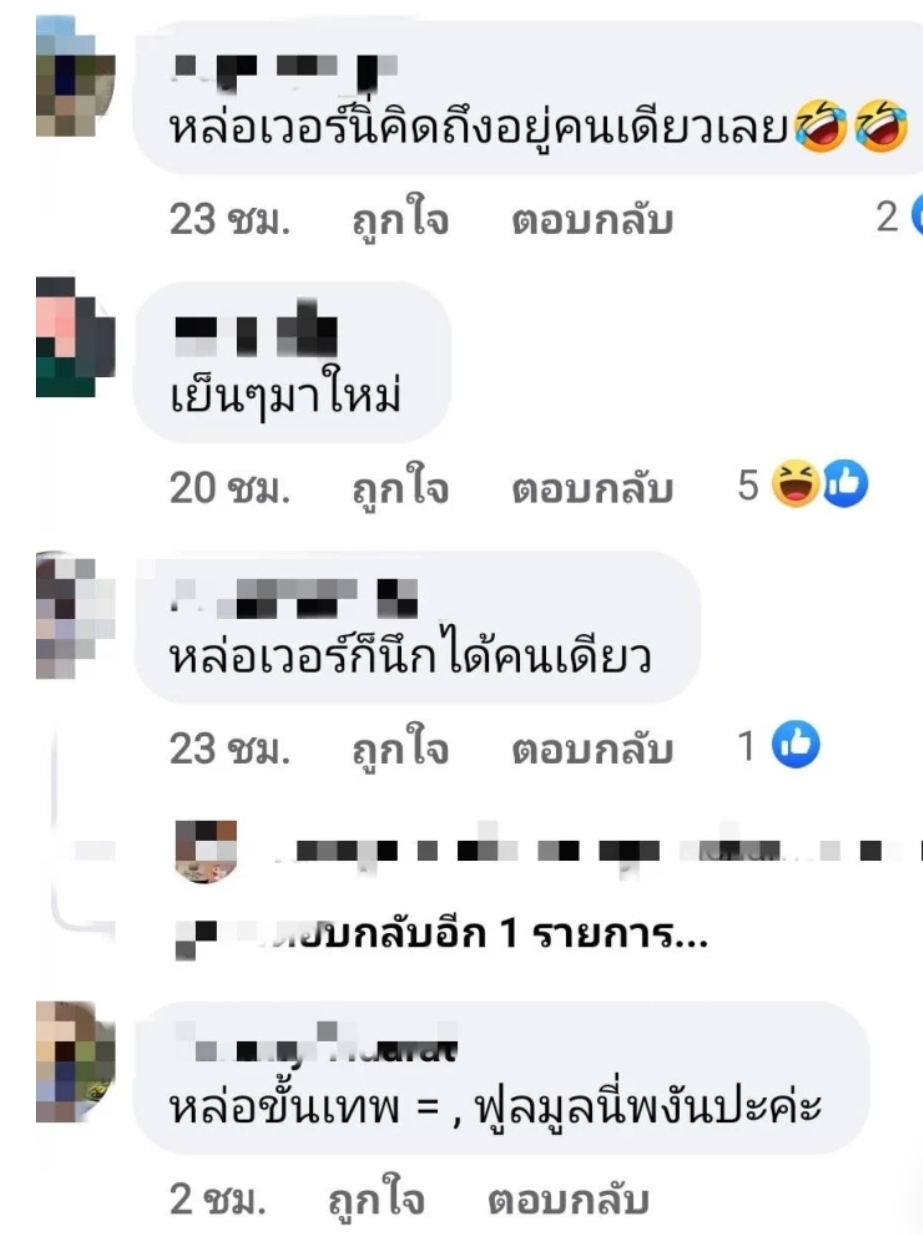The width and height of the screenshot is (923, 1235).
Task: Open the reaction icon beside count 2 on first comment
Action: pyautogui.click(x=916, y=219)
